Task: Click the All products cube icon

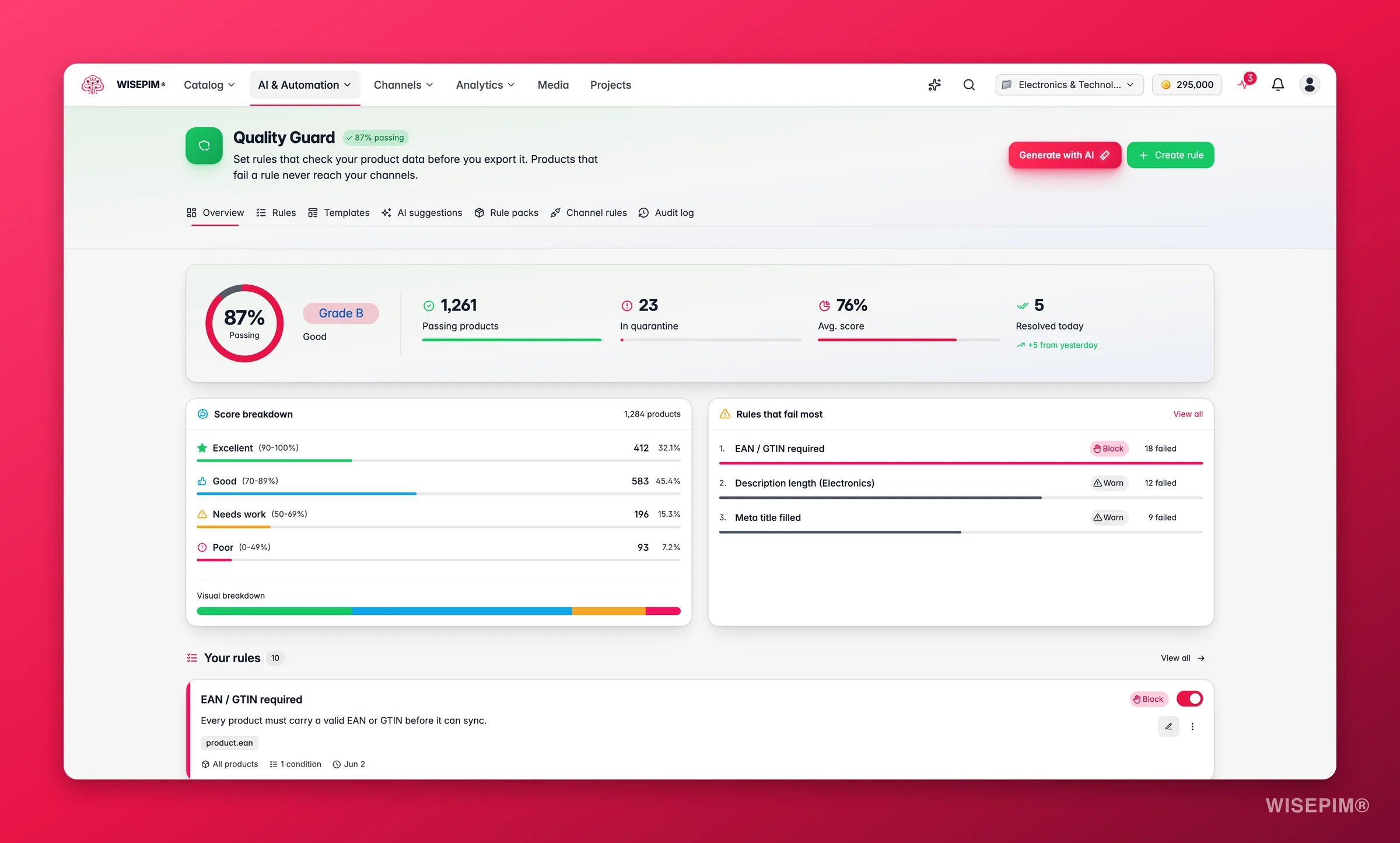Action: pos(205,764)
